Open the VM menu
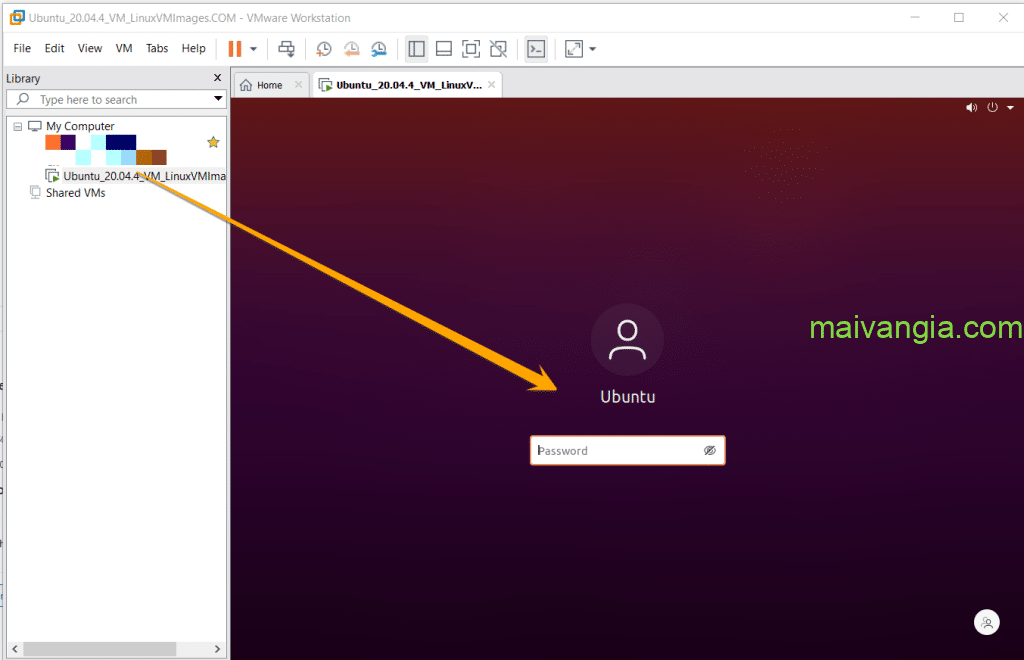This screenshot has width=1024, height=660. (x=124, y=48)
